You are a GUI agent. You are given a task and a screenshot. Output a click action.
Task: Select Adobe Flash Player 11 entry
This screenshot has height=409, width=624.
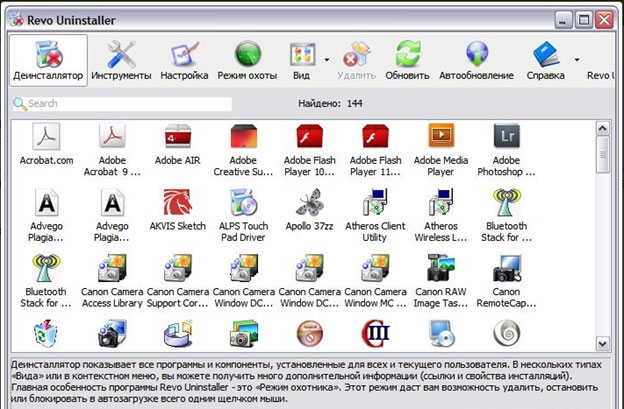click(x=375, y=150)
